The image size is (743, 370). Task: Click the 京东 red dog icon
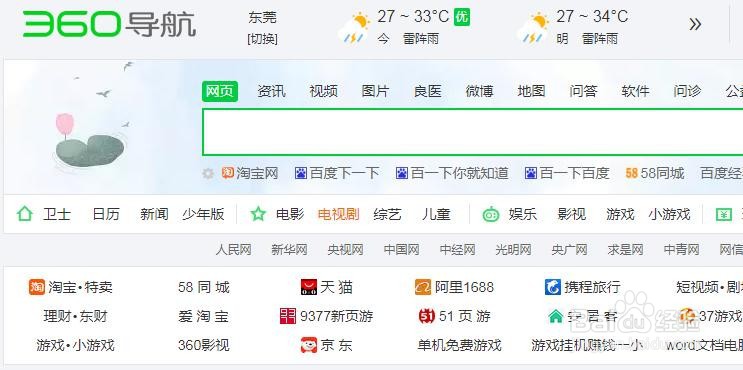pyautogui.click(x=309, y=345)
